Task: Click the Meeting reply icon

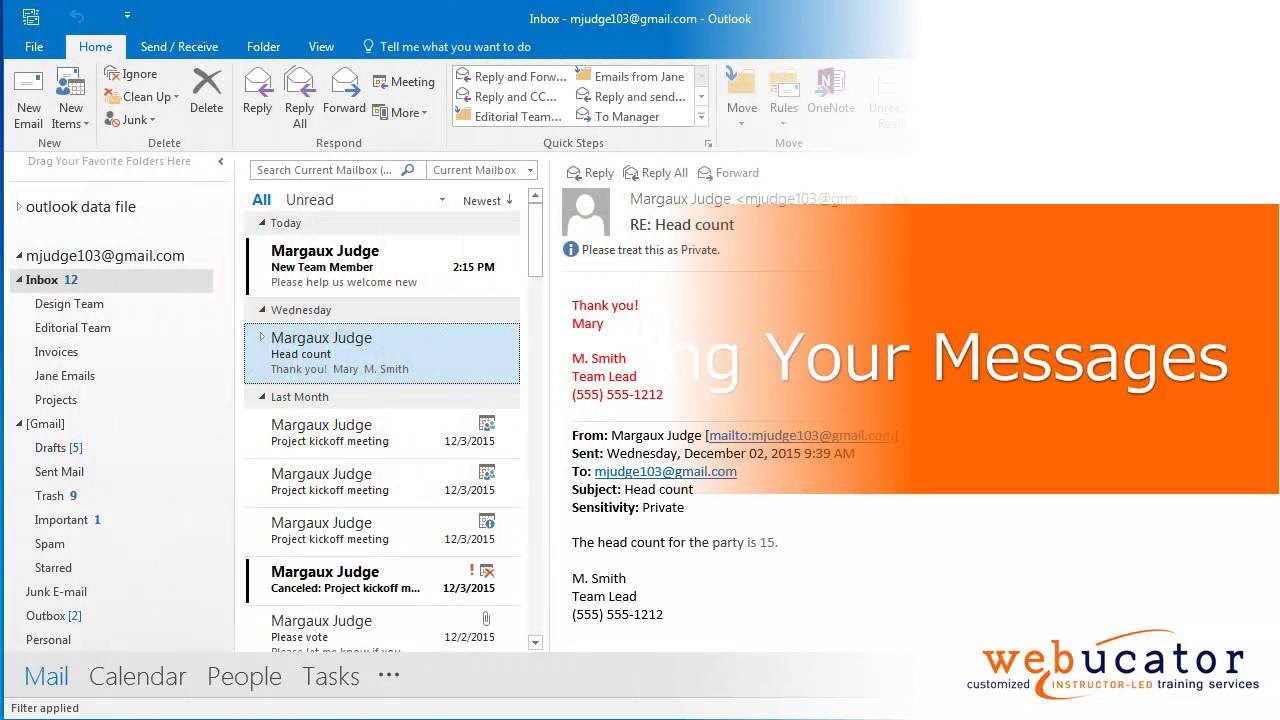Action: [381, 82]
